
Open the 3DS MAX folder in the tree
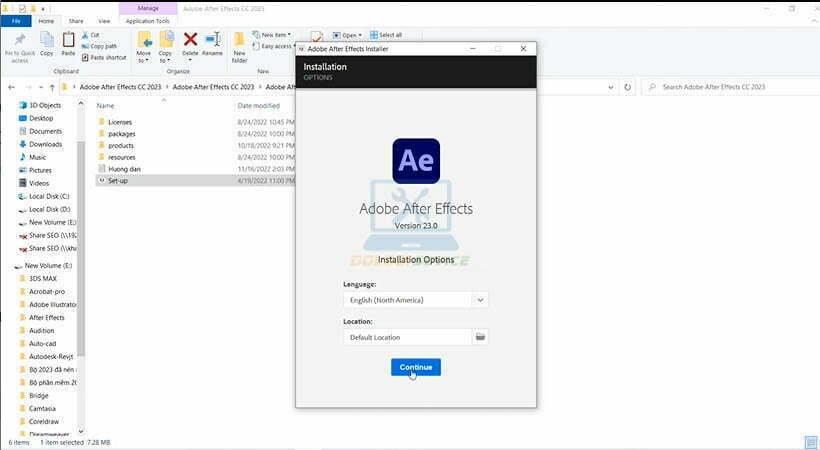(42, 278)
